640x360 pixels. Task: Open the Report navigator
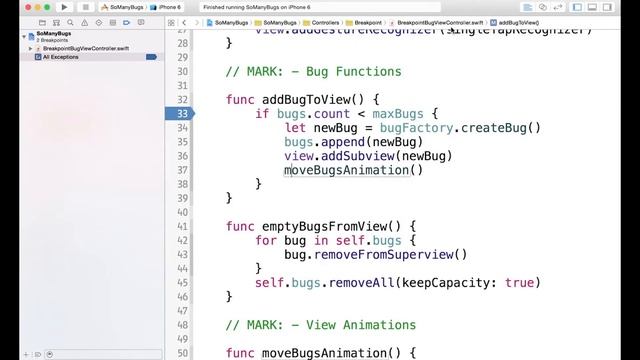click(x=141, y=22)
